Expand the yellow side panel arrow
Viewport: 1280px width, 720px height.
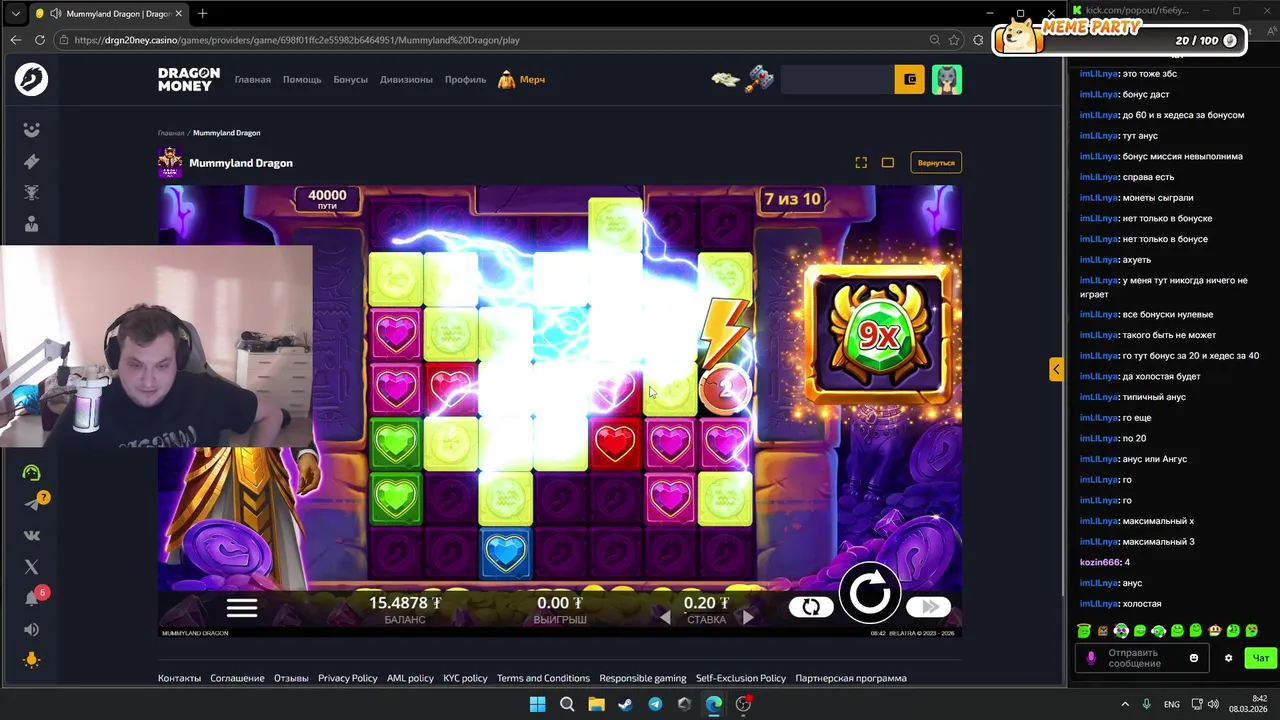[x=1056, y=369]
